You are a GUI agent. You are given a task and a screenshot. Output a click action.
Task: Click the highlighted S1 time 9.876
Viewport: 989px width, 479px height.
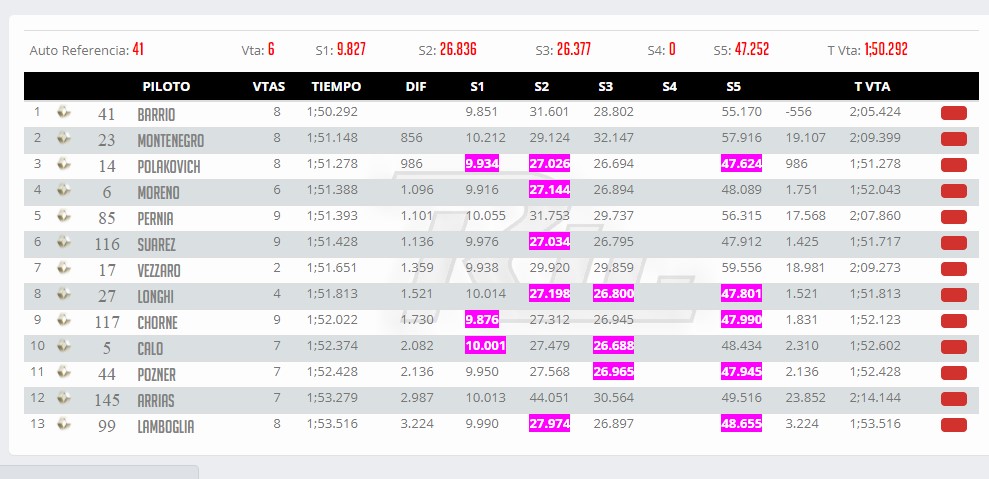pos(482,320)
